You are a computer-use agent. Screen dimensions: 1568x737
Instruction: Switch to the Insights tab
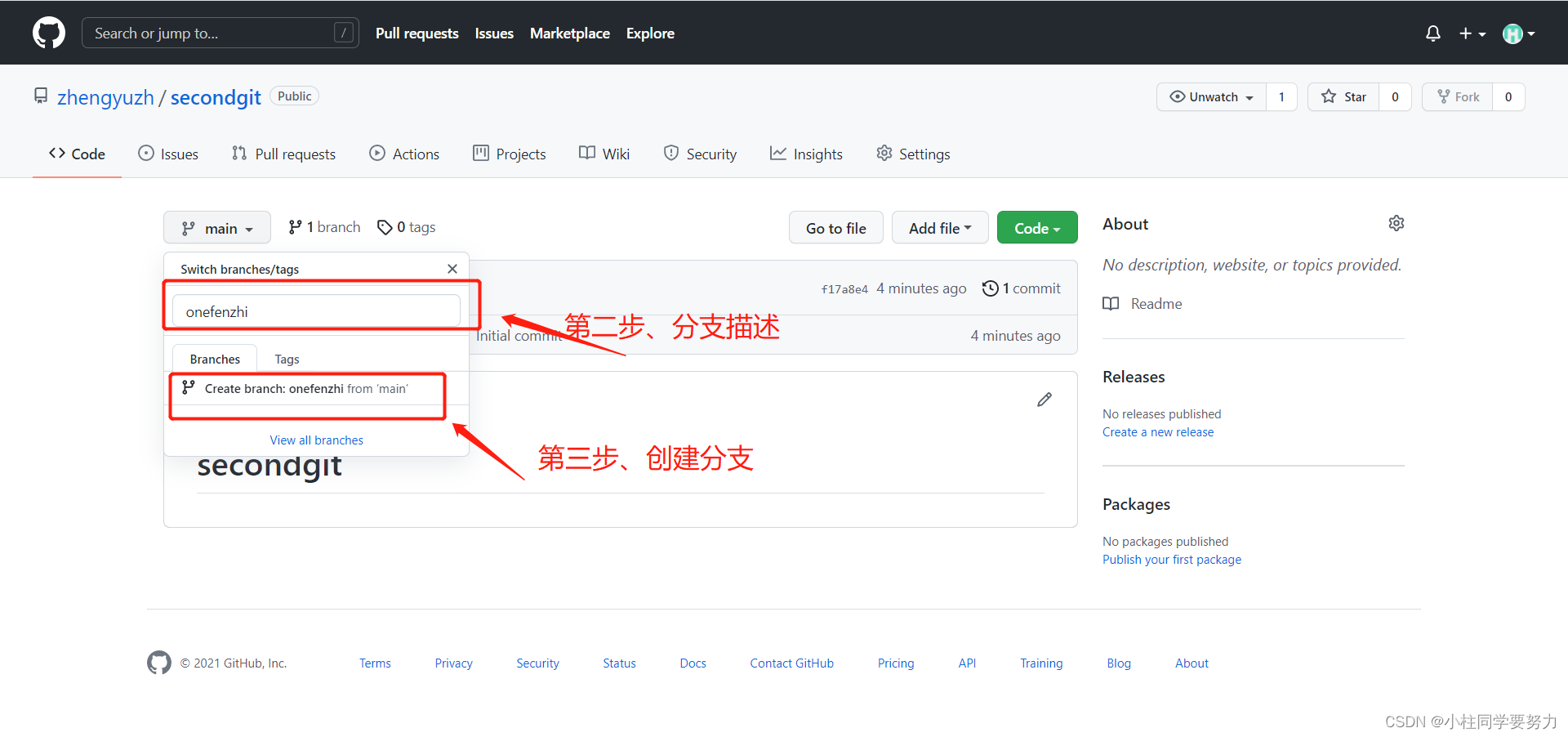[806, 154]
